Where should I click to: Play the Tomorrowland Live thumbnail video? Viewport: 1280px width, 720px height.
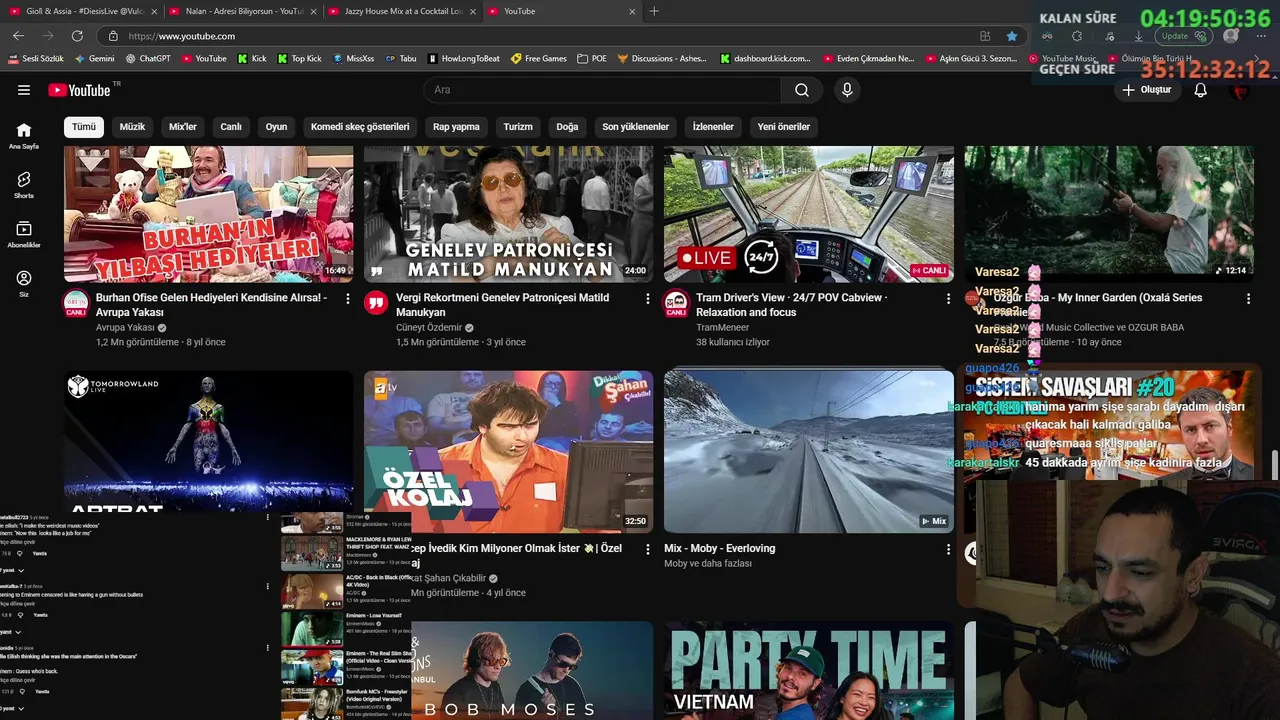click(208, 440)
